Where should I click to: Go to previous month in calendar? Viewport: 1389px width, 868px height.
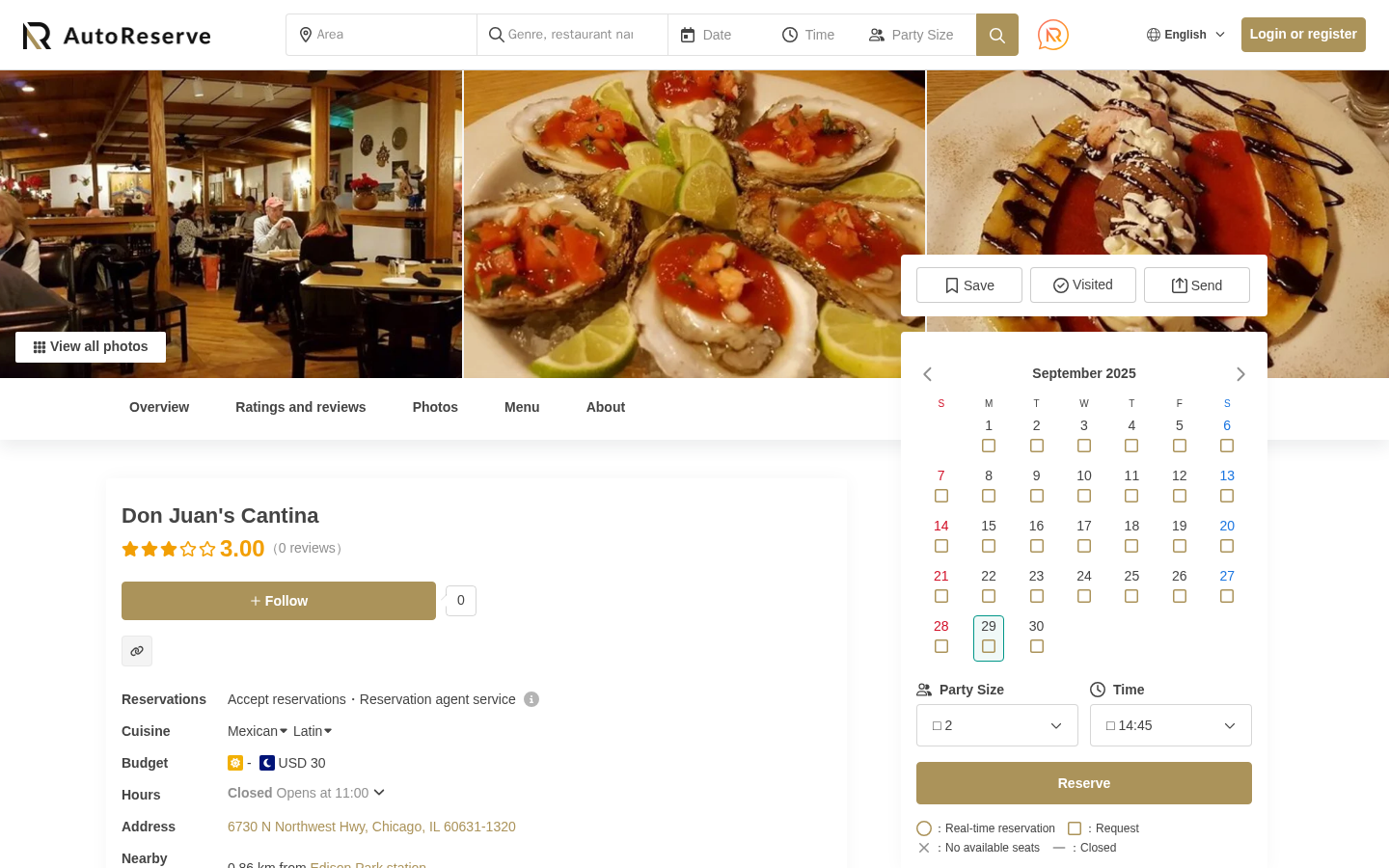(928, 374)
